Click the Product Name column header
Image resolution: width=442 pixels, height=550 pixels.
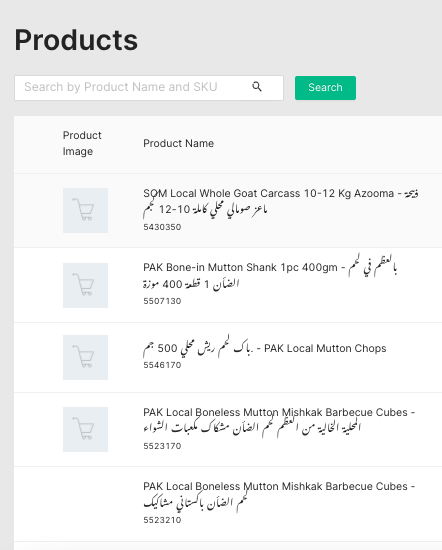[179, 143]
